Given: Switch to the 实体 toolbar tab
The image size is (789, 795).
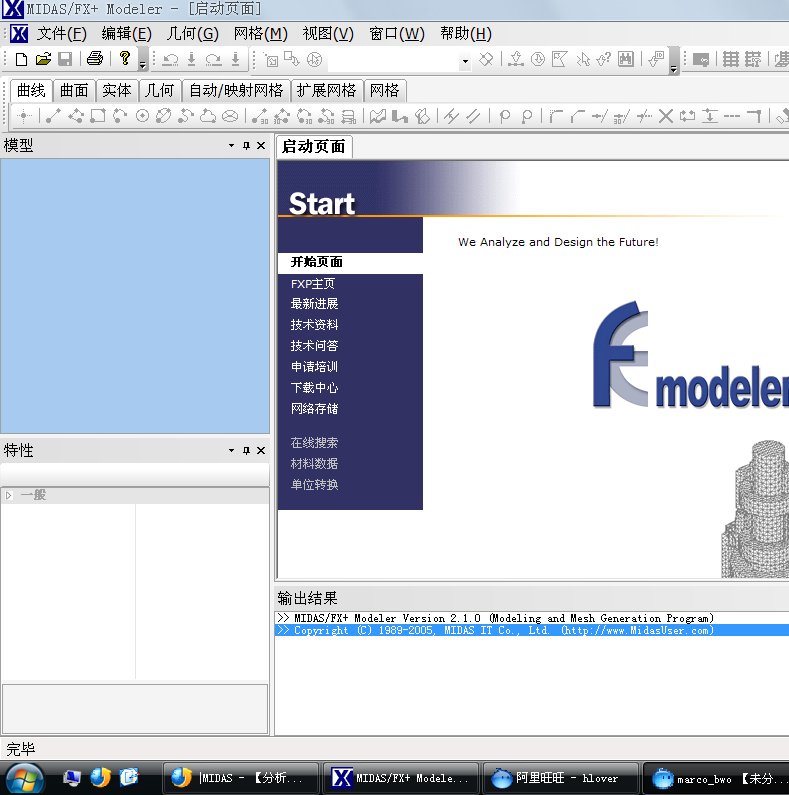Looking at the screenshot, I should coord(117,91).
